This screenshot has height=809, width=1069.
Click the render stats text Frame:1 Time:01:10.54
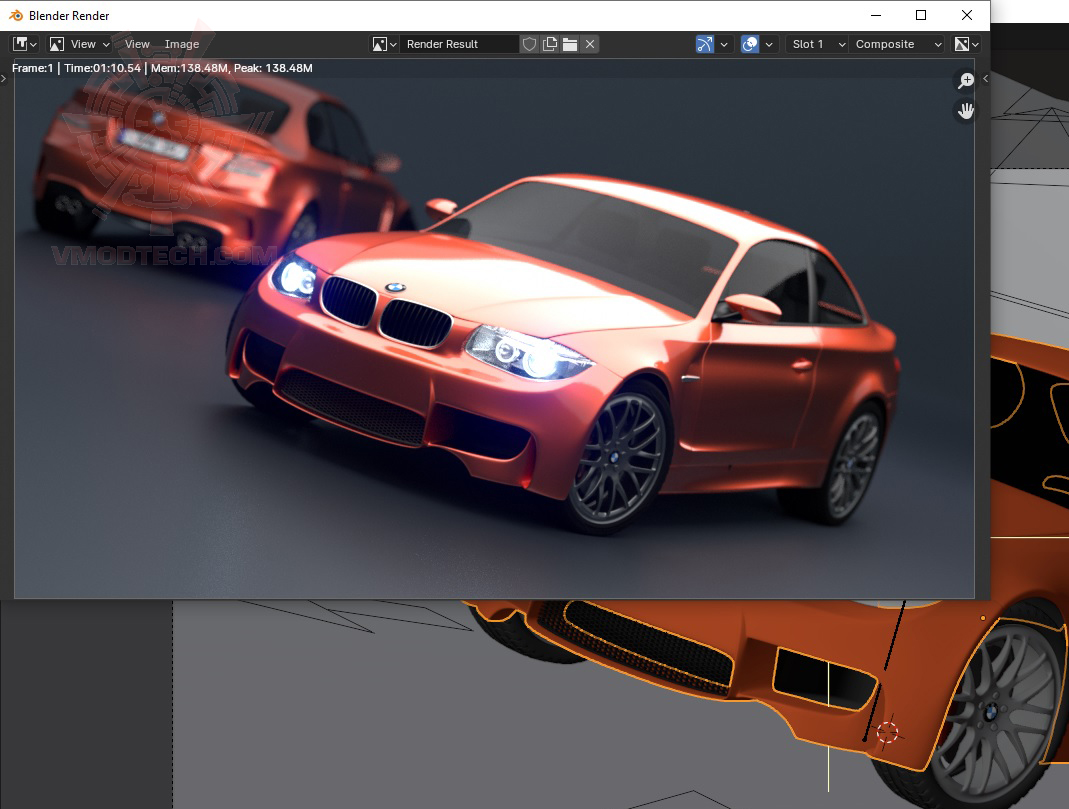[x=162, y=68]
